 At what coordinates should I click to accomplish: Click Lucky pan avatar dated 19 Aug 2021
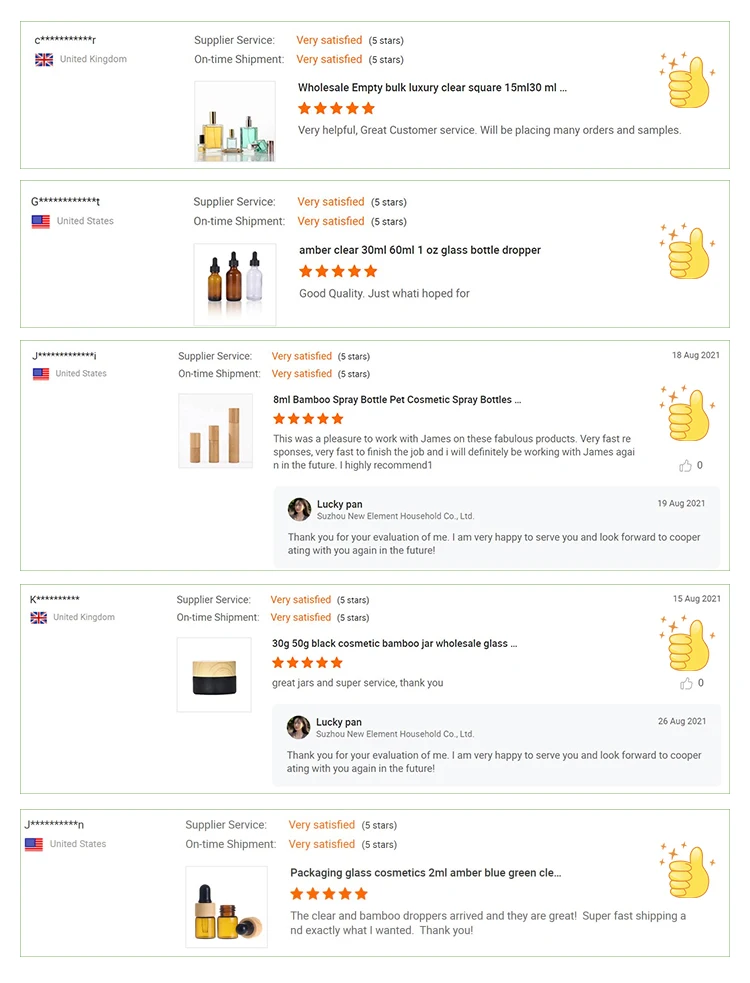(299, 510)
